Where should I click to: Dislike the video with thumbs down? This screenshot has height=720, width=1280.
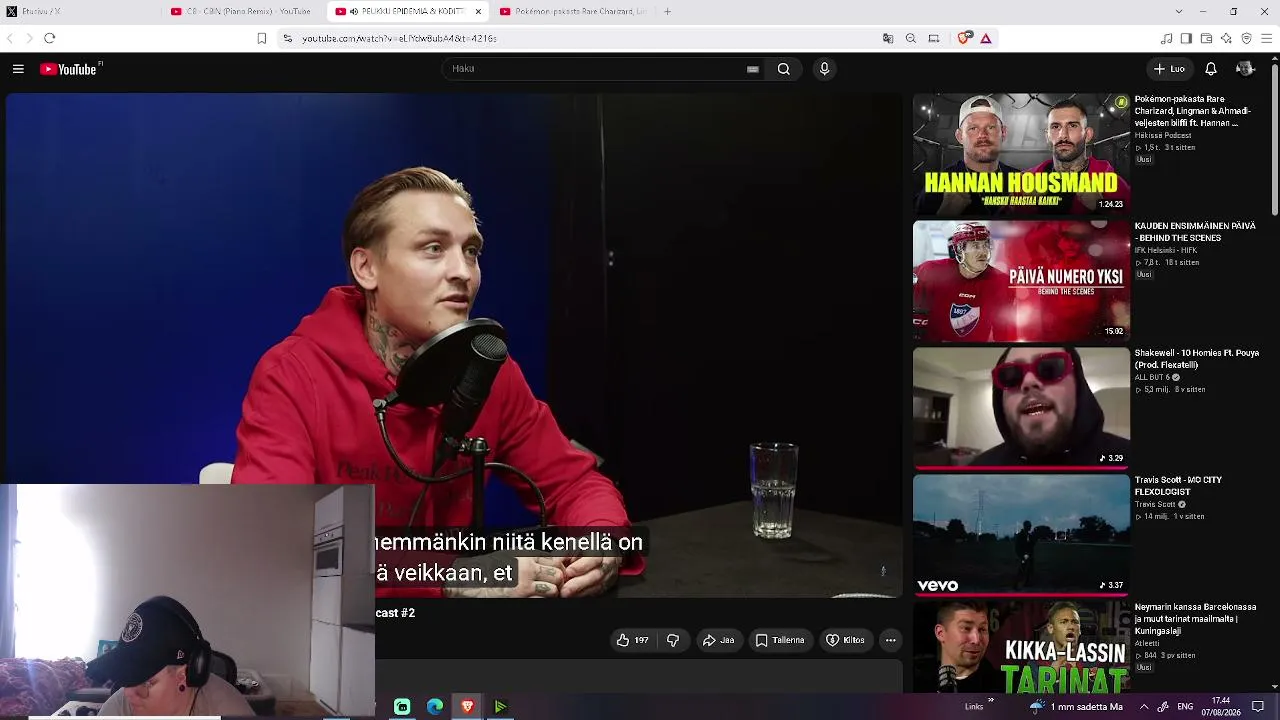point(673,640)
